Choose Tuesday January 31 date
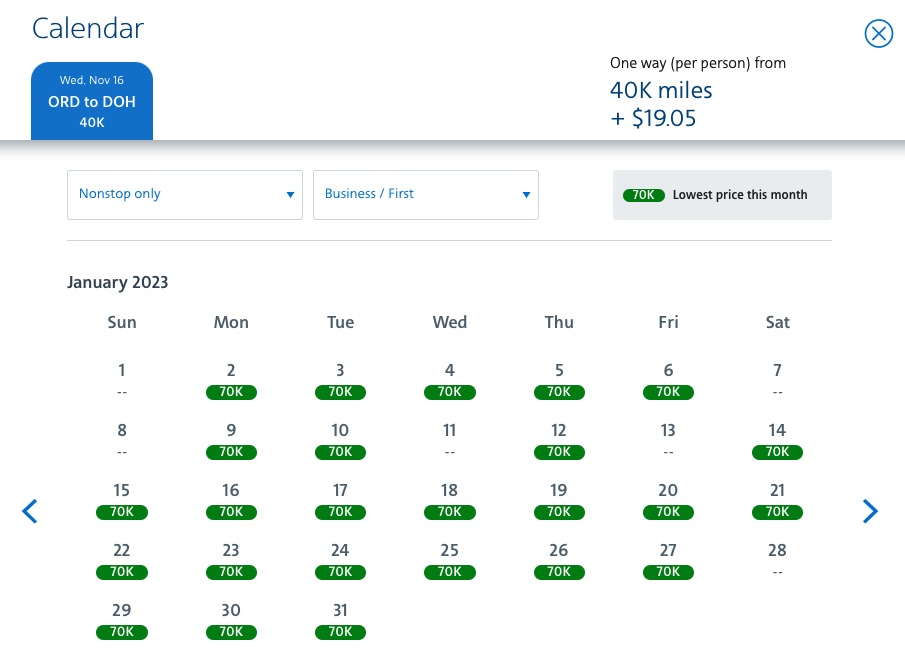 [x=340, y=621]
